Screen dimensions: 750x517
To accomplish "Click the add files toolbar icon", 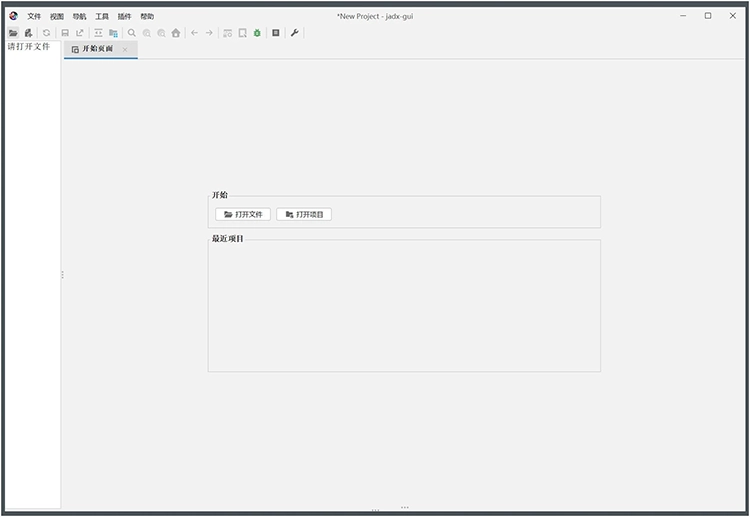I will (x=28, y=33).
